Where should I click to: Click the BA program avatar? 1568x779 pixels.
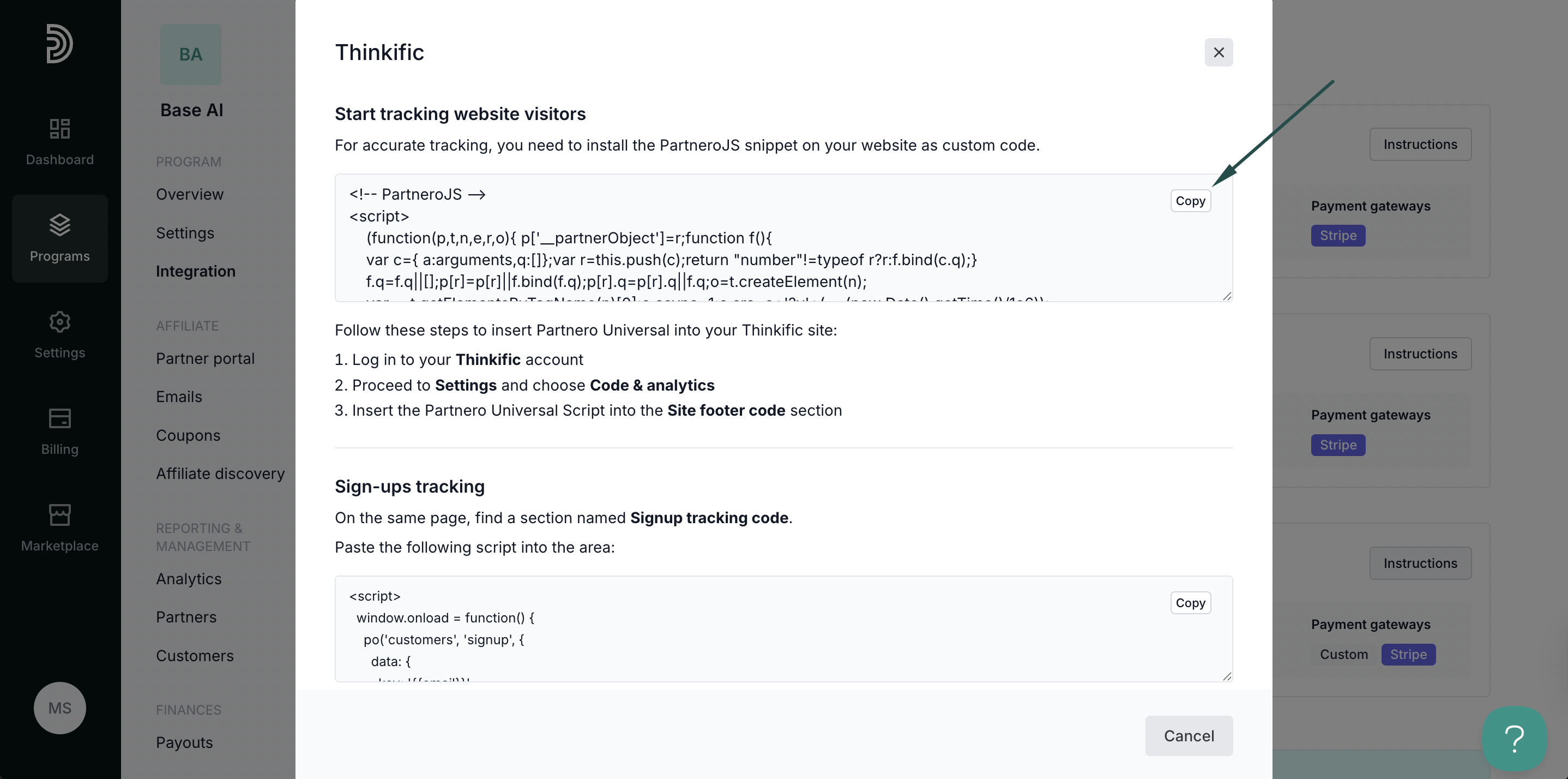pos(190,54)
